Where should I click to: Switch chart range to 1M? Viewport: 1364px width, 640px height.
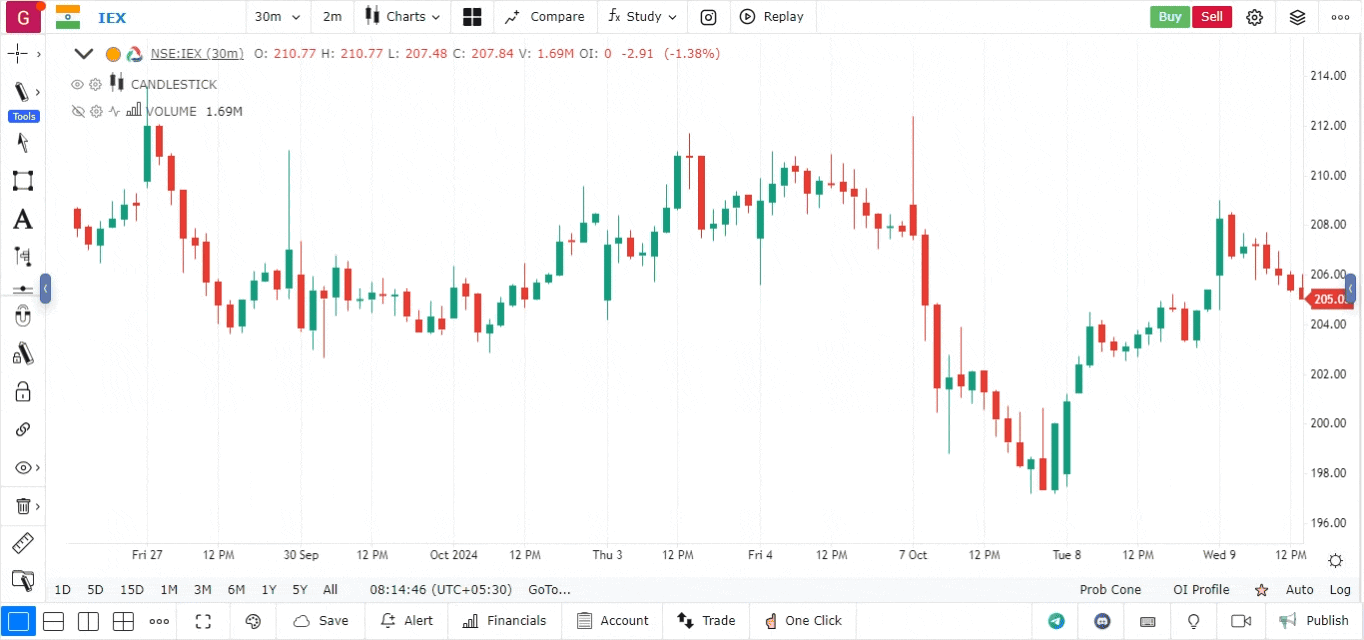pos(169,590)
